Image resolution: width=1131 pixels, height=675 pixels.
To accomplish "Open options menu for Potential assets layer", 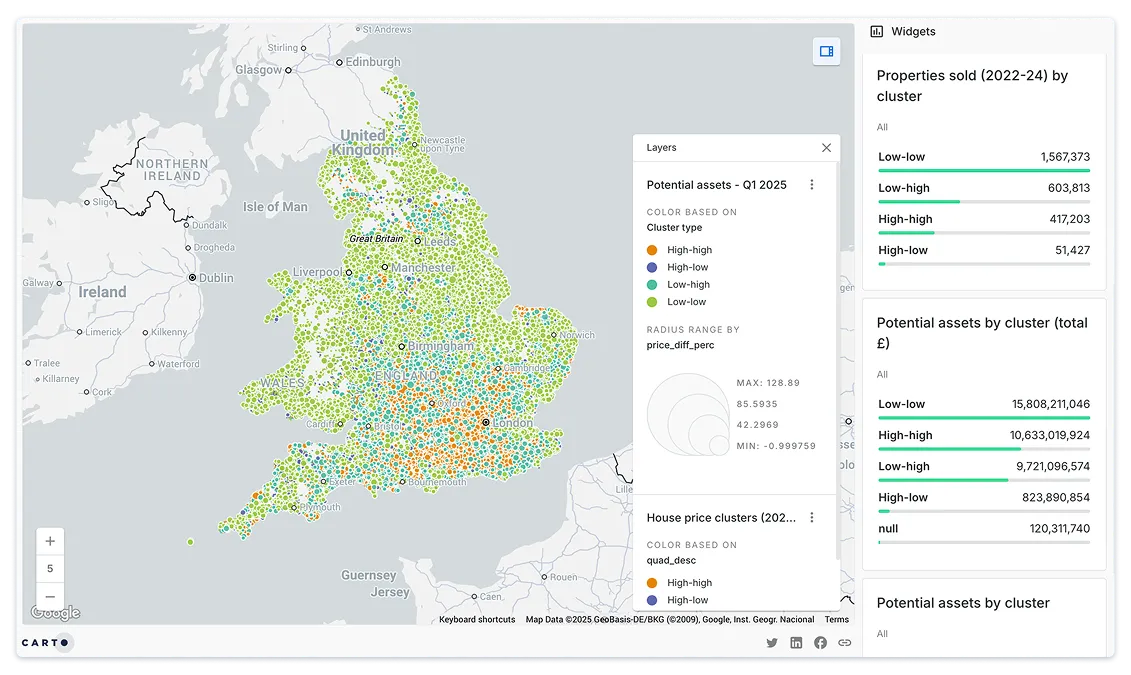I will (x=812, y=185).
